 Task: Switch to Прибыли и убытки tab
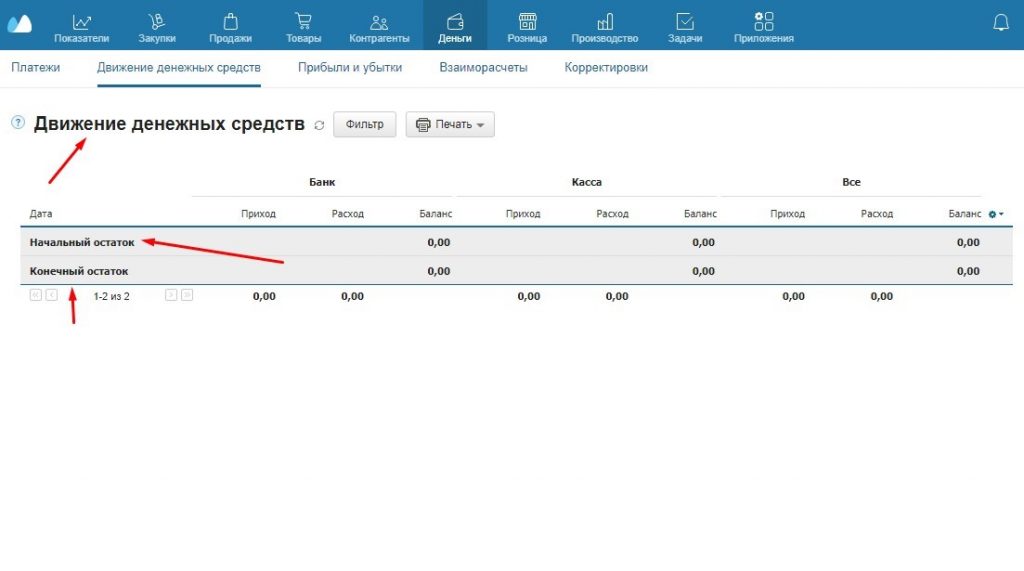[x=350, y=68]
